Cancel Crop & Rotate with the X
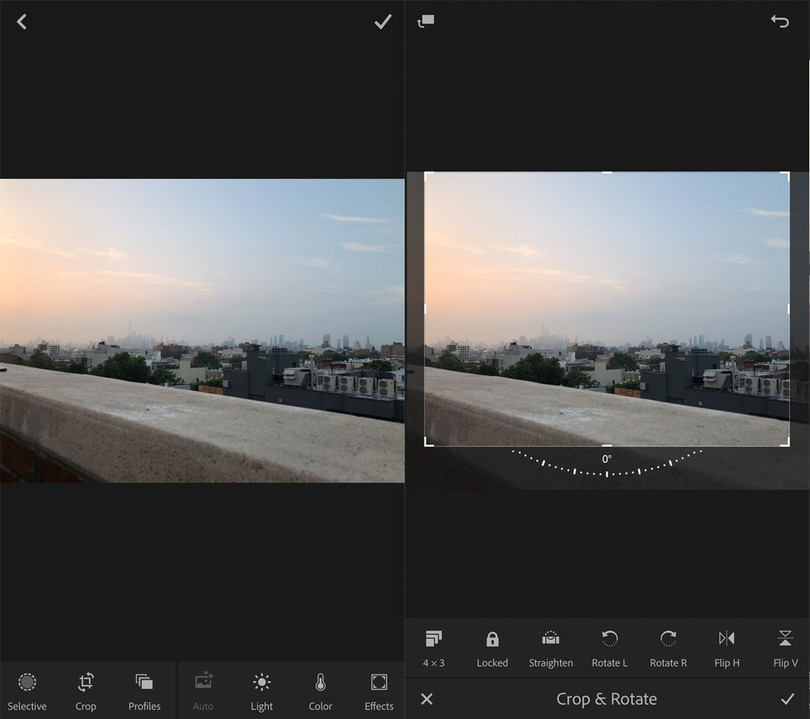Screen dimensions: 810x719 (x=427, y=699)
